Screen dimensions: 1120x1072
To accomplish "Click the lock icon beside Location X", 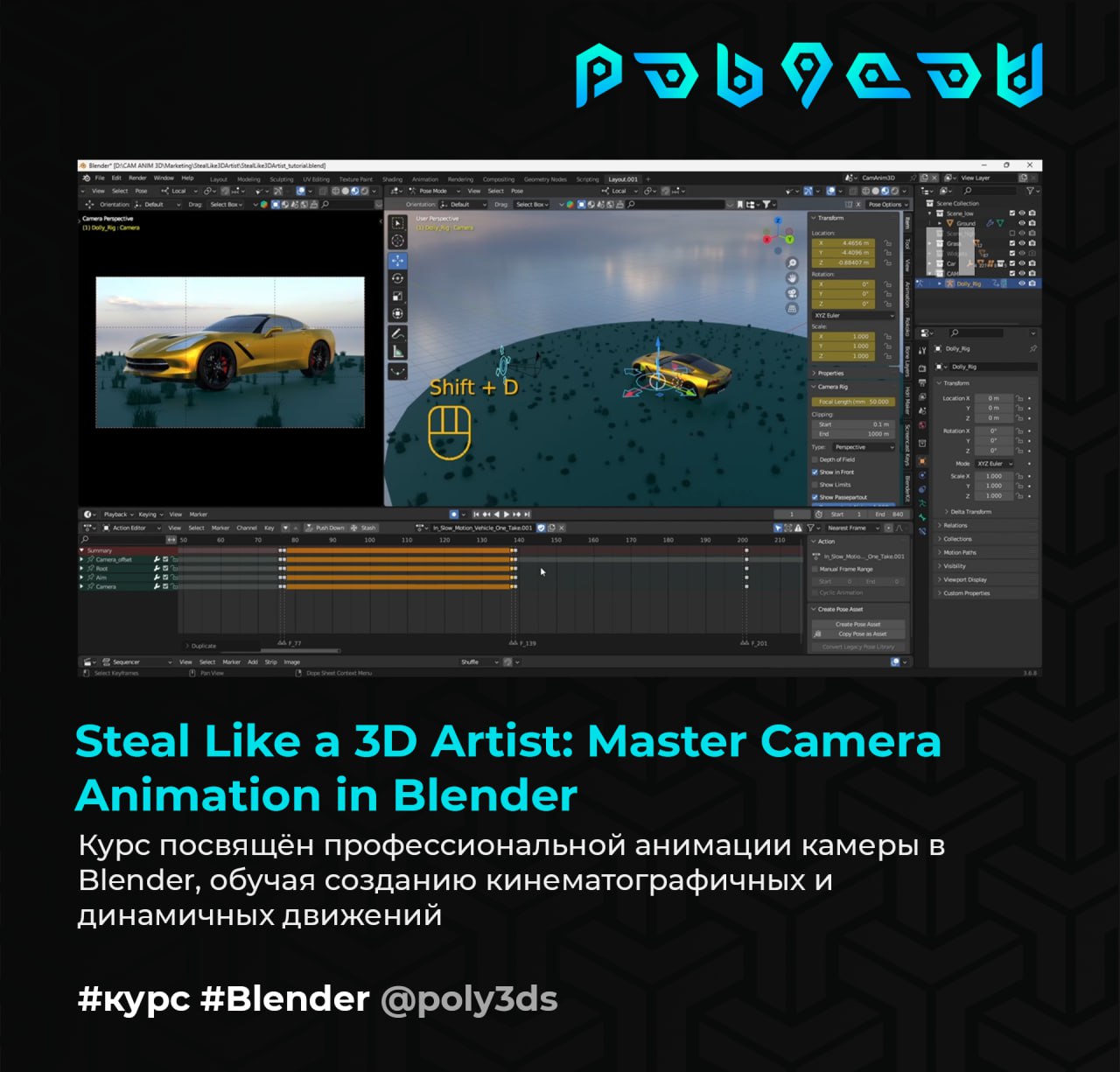I will pyautogui.click(x=1018, y=398).
